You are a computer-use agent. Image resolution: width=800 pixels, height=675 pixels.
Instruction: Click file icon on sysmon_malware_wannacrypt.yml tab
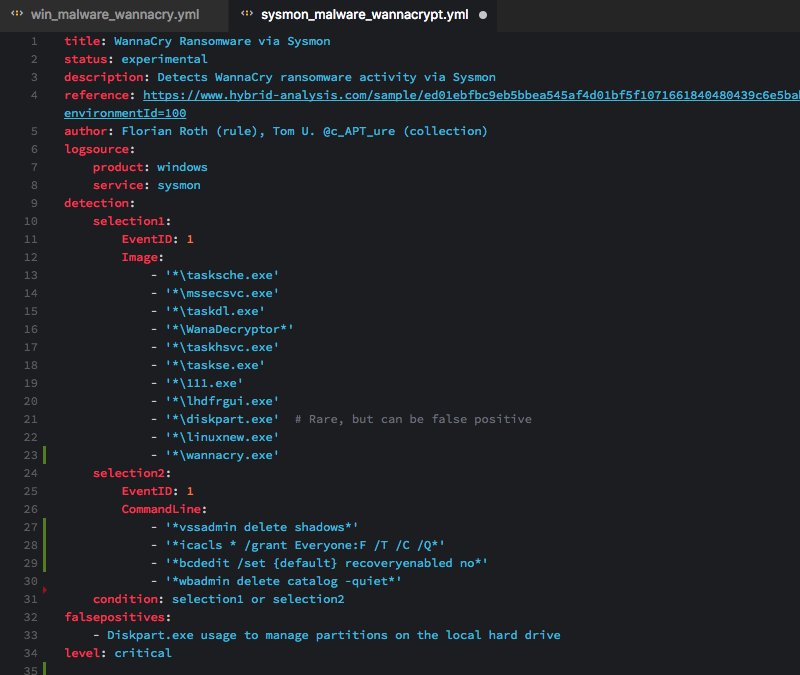247,14
